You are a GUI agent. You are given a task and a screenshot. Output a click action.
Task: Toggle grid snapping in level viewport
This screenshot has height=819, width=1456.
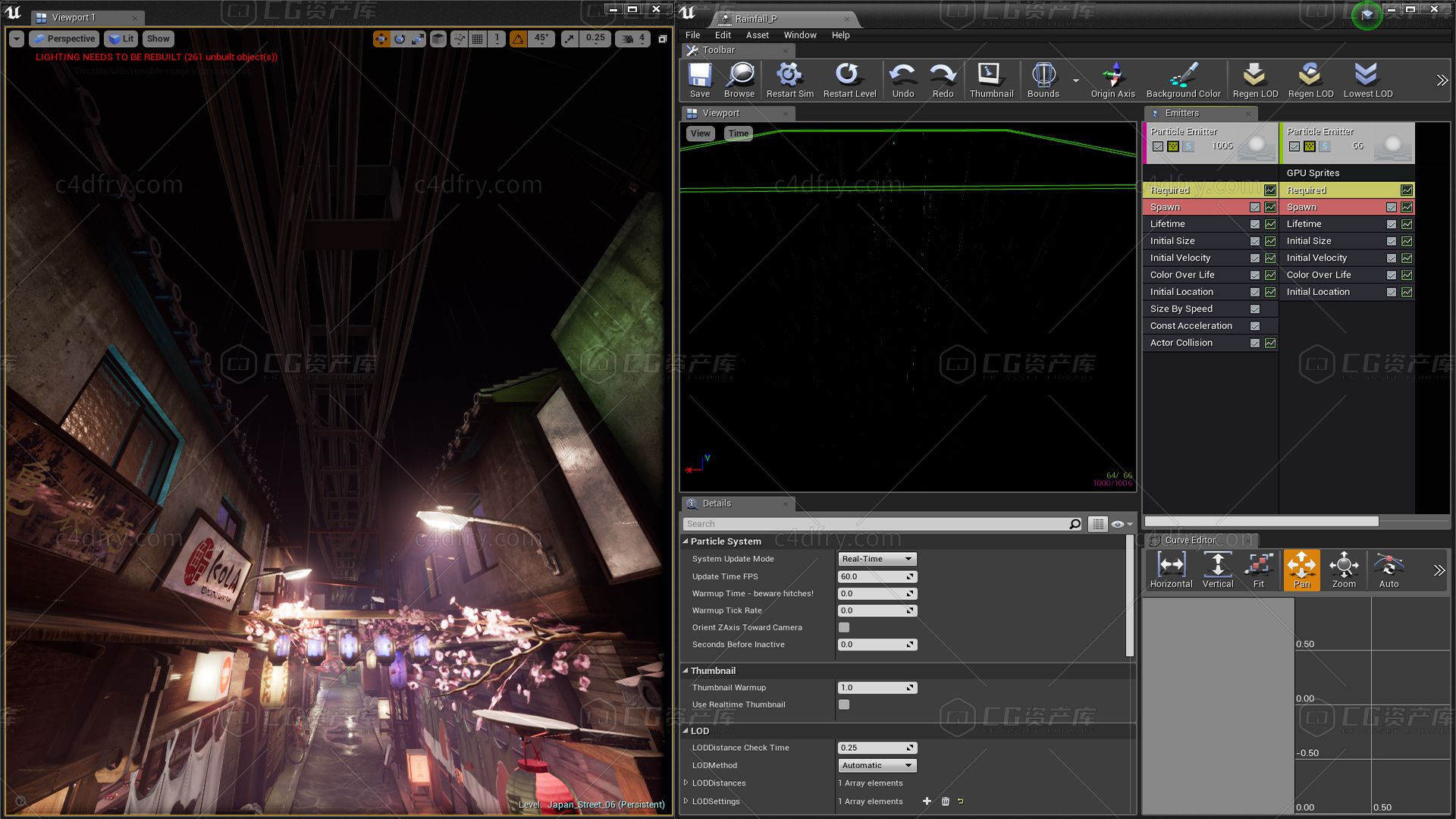coord(478,39)
